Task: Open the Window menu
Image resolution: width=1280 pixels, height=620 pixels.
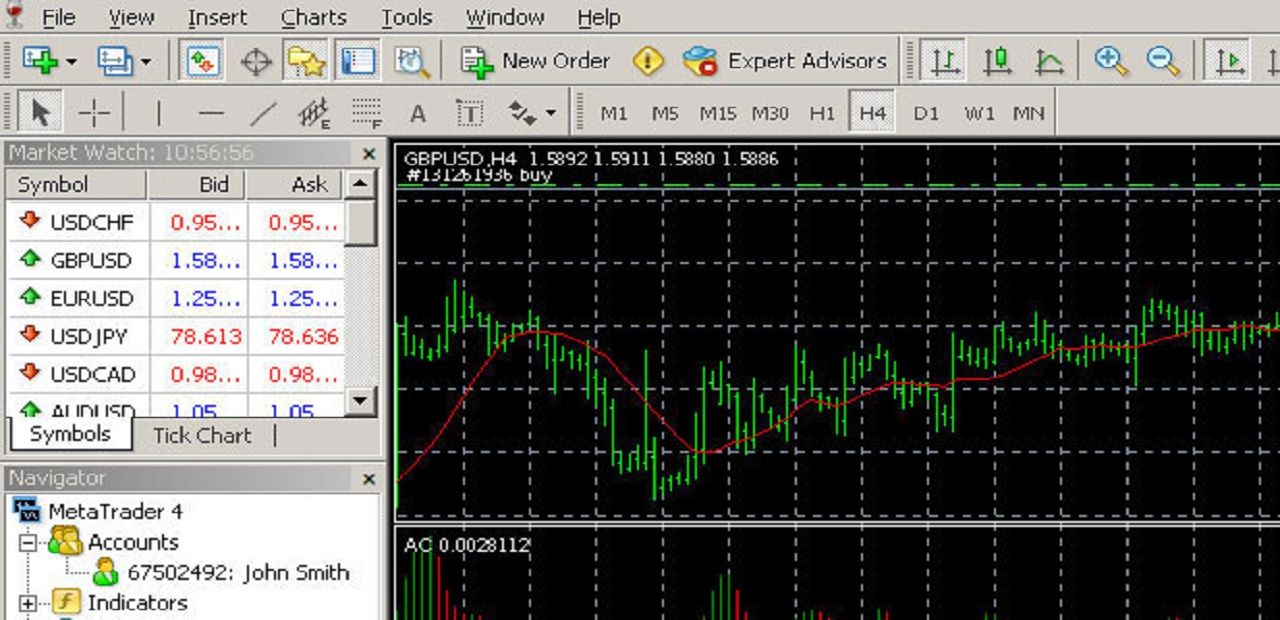Action: point(505,18)
